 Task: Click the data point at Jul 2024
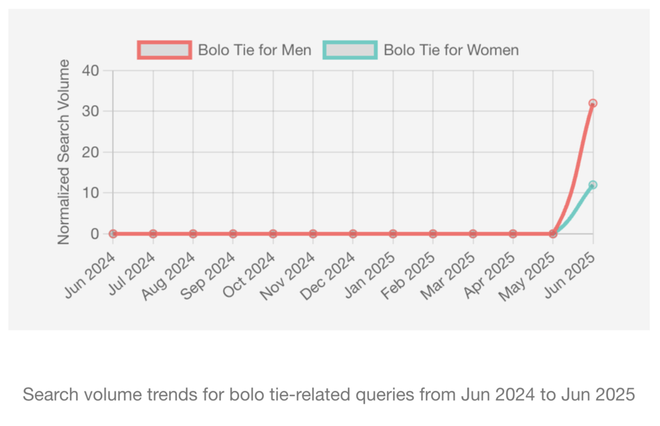pos(153,234)
